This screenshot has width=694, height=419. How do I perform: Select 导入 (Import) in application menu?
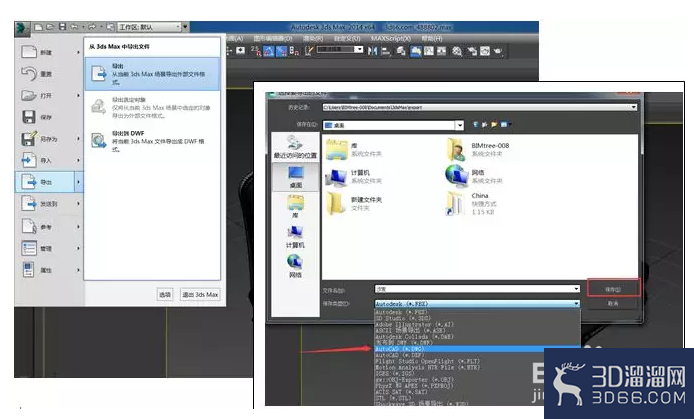point(48,160)
